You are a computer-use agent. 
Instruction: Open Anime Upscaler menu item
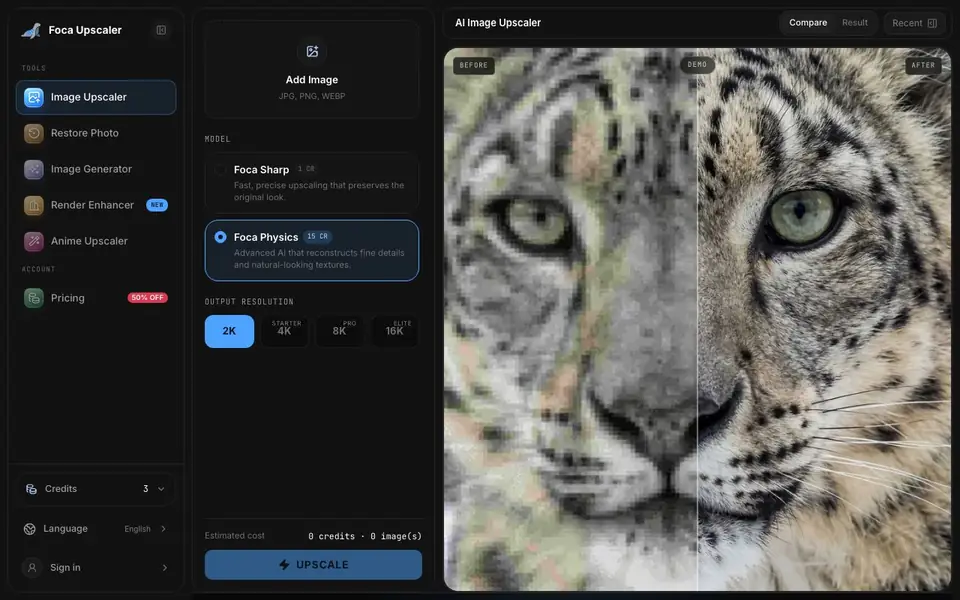click(96, 241)
